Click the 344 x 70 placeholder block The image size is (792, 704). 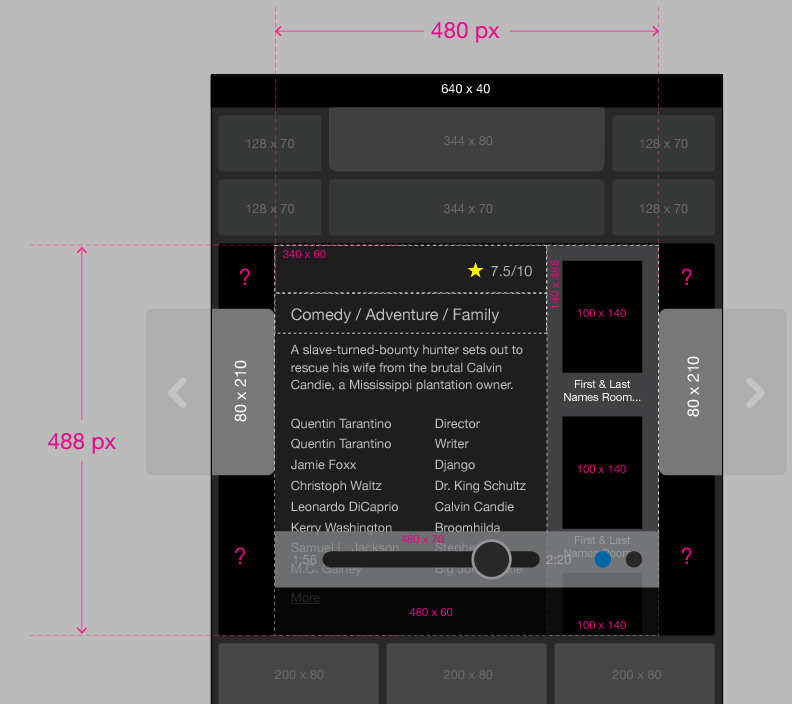point(466,208)
